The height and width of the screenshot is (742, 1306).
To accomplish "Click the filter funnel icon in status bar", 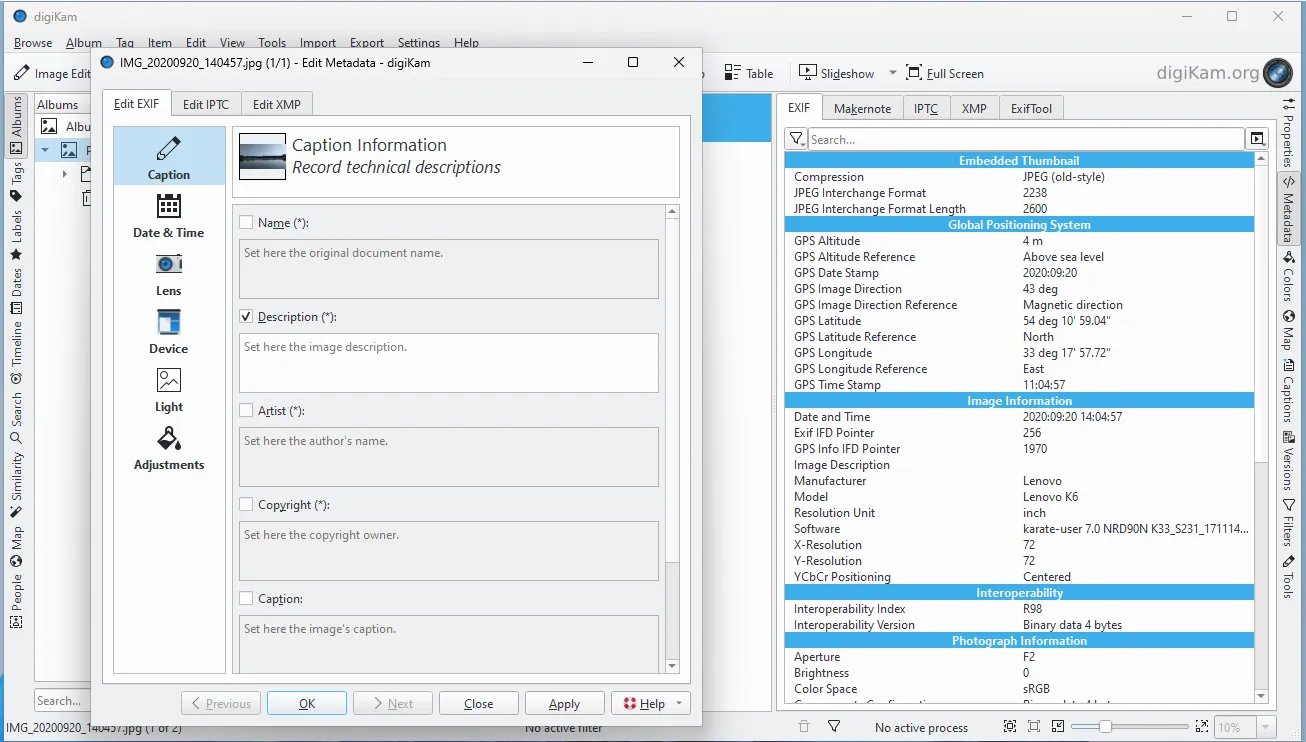I will click(834, 727).
